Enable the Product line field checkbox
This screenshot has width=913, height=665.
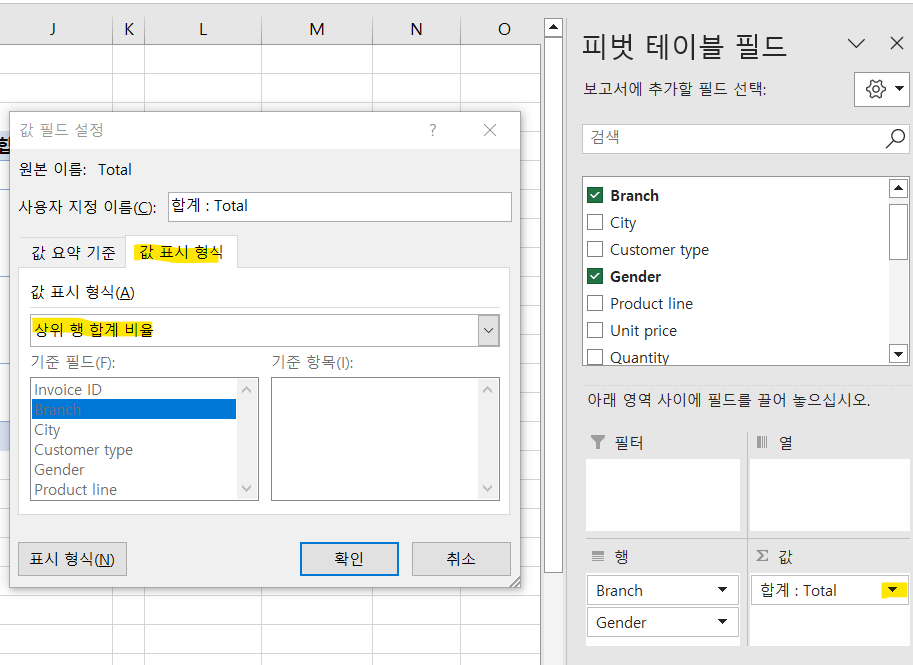point(594,303)
